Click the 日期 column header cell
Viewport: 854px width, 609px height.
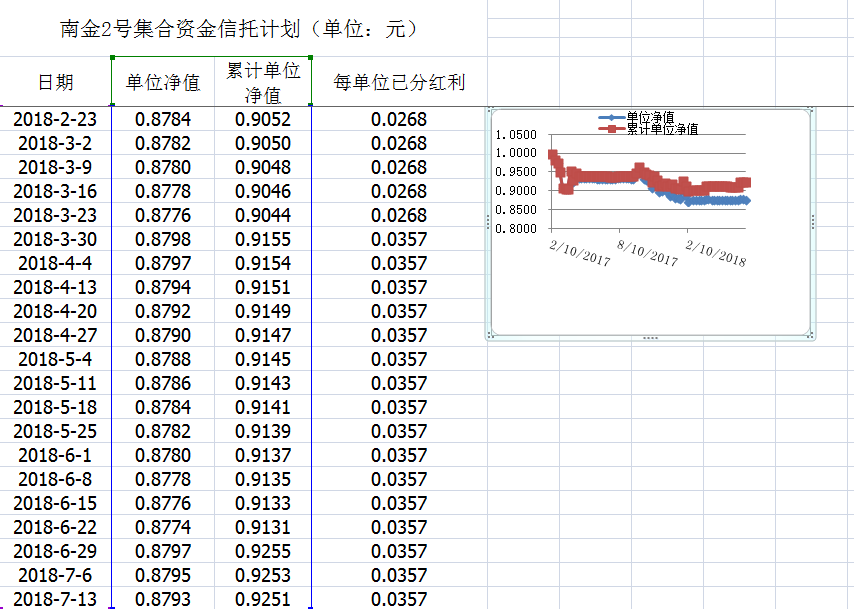coord(55,82)
